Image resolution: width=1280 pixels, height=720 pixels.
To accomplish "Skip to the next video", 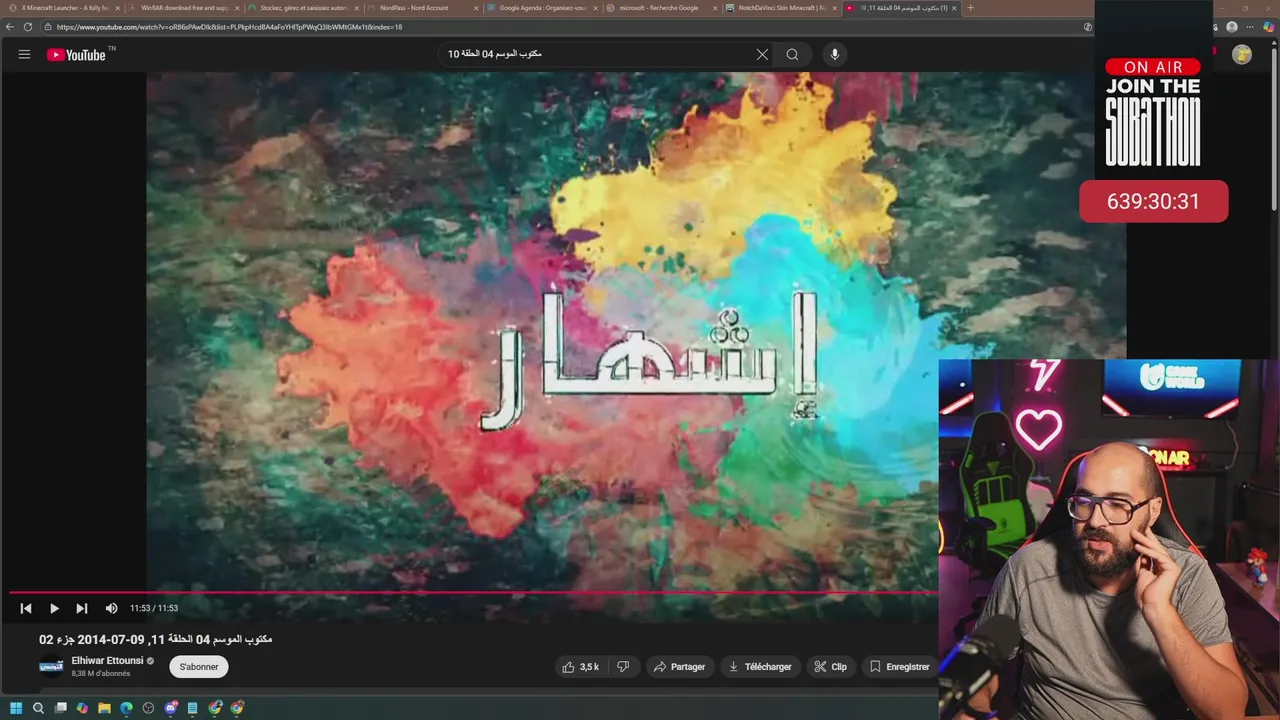I will coord(82,608).
